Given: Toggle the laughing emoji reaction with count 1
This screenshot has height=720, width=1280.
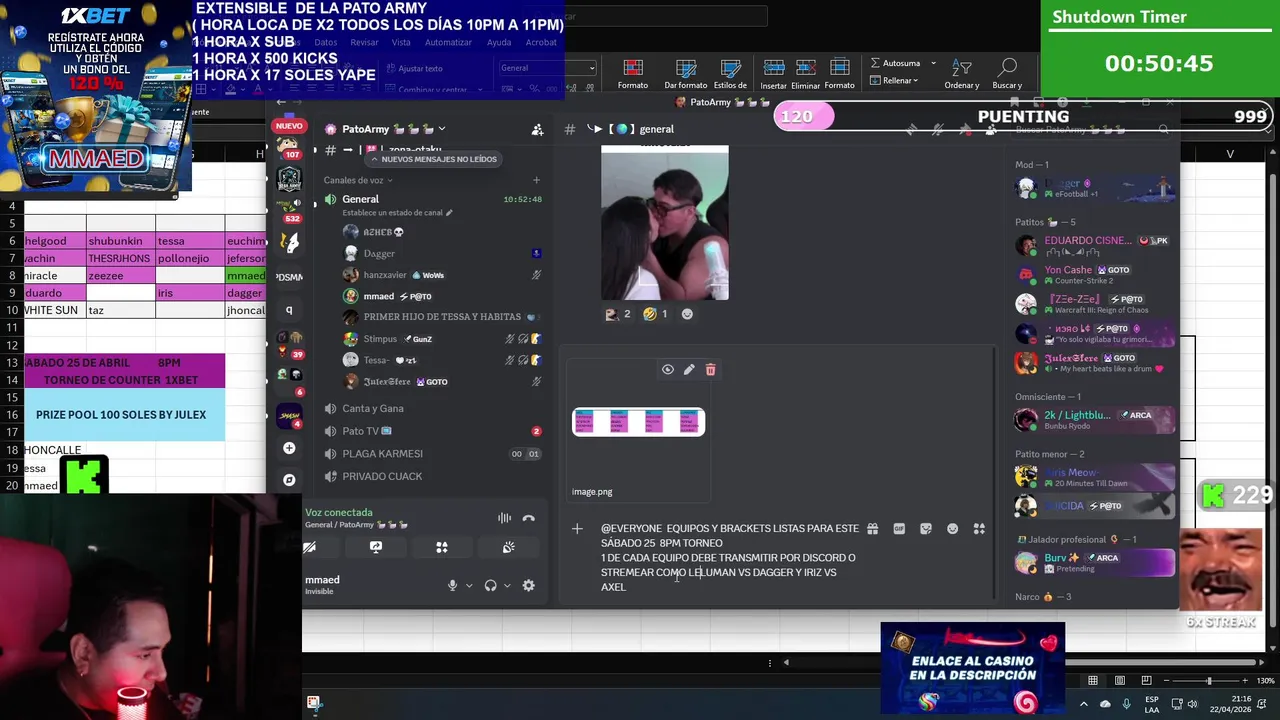Looking at the screenshot, I should [655, 314].
